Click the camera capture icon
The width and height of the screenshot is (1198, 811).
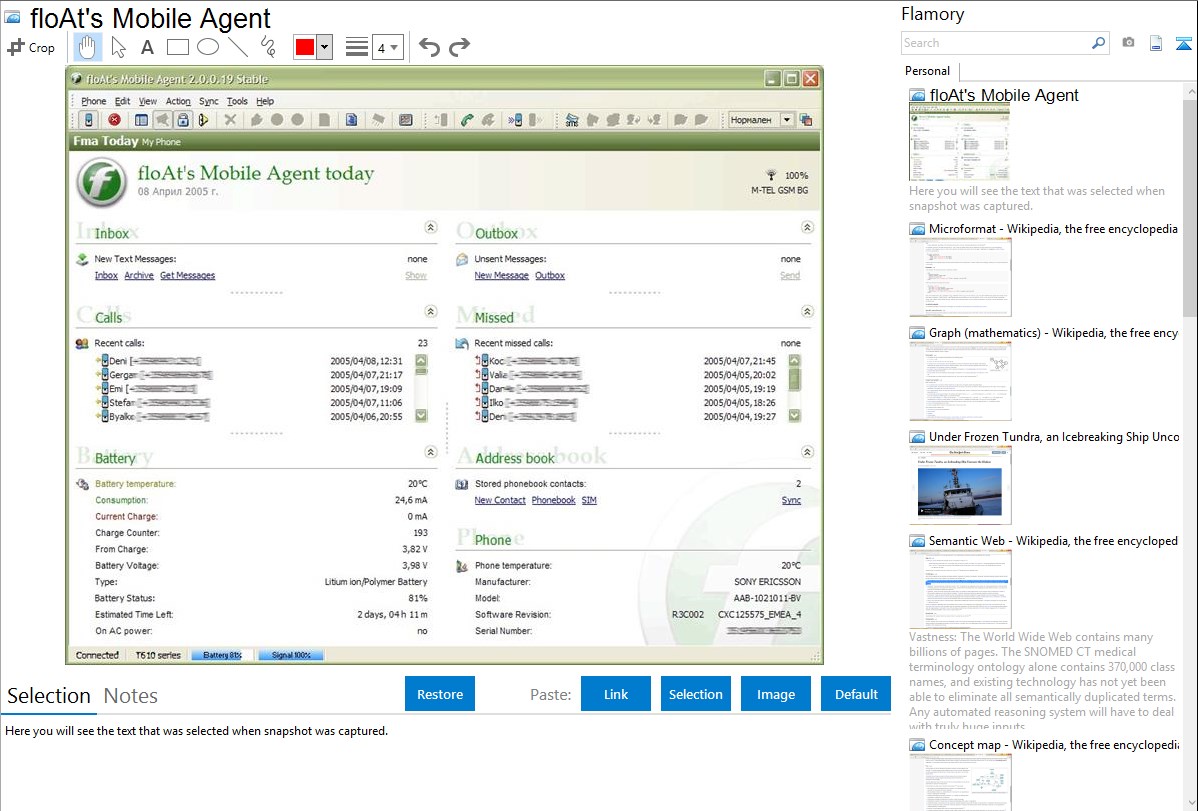click(x=1128, y=43)
